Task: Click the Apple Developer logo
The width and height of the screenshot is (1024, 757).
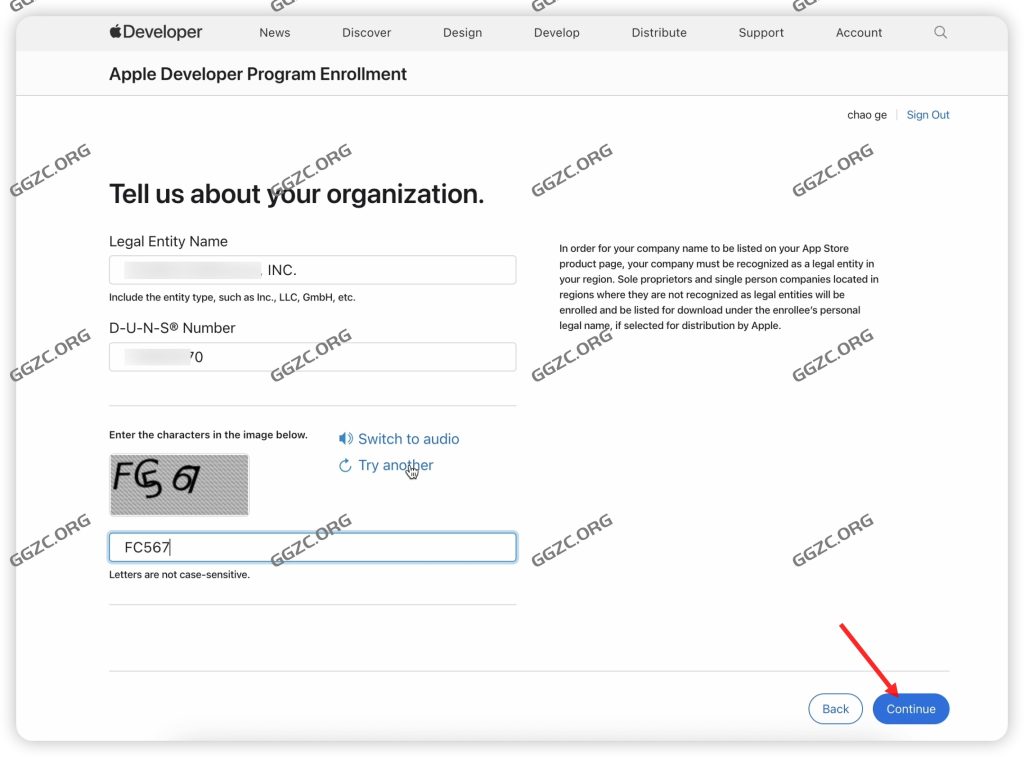Action: tap(155, 32)
